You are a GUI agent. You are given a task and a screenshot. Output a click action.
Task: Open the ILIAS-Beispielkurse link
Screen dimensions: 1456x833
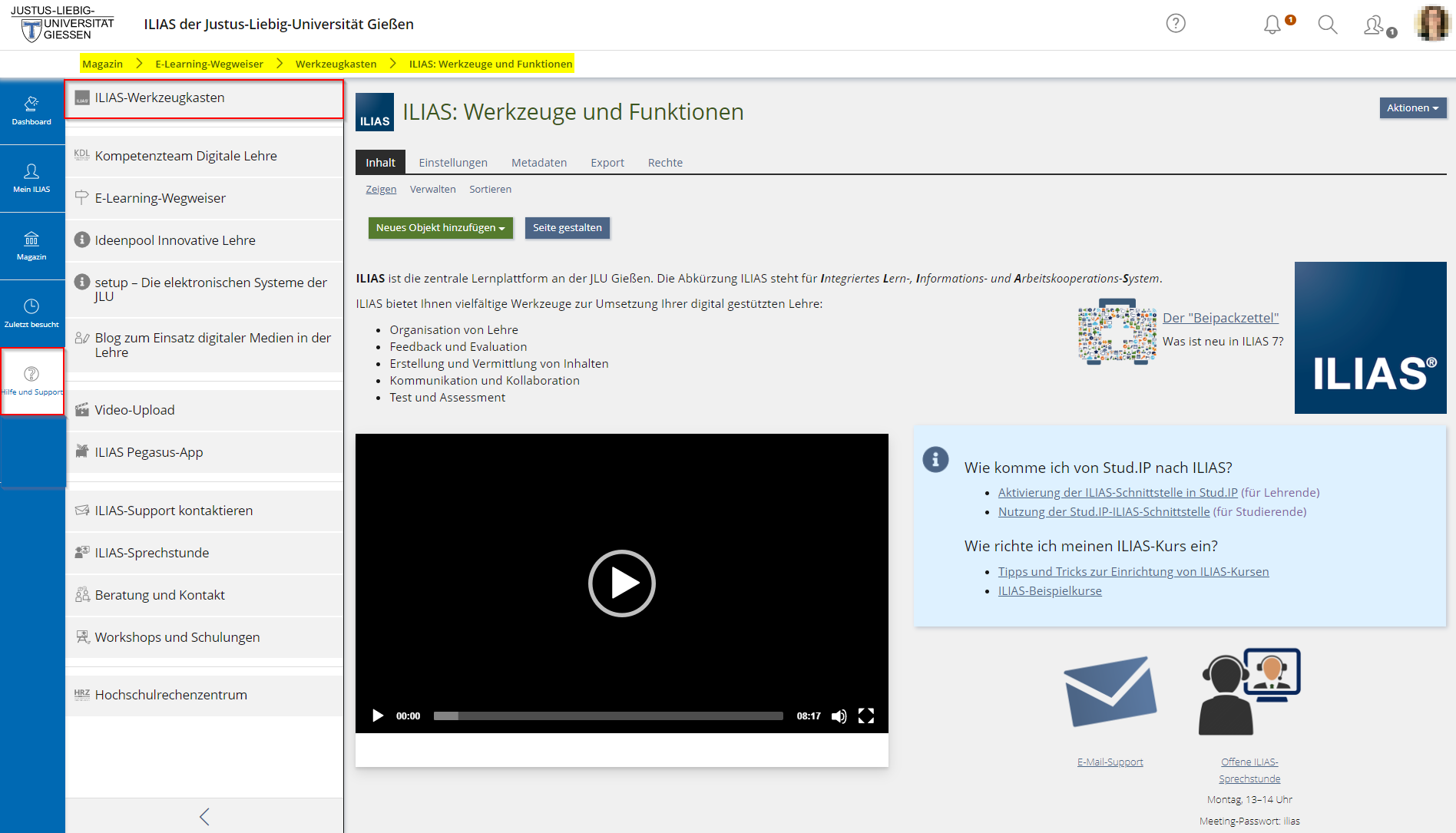(1049, 591)
